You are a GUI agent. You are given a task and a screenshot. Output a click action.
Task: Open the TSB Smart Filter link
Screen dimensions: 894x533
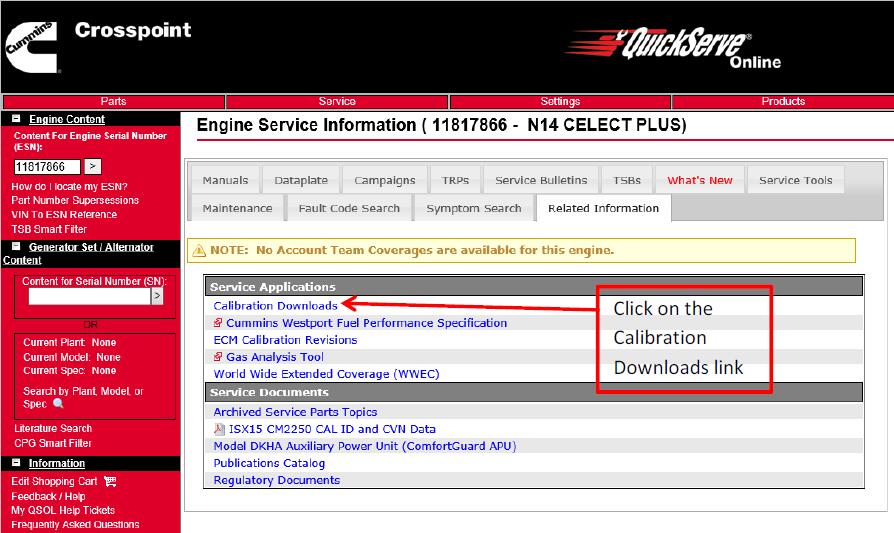pos(49,229)
